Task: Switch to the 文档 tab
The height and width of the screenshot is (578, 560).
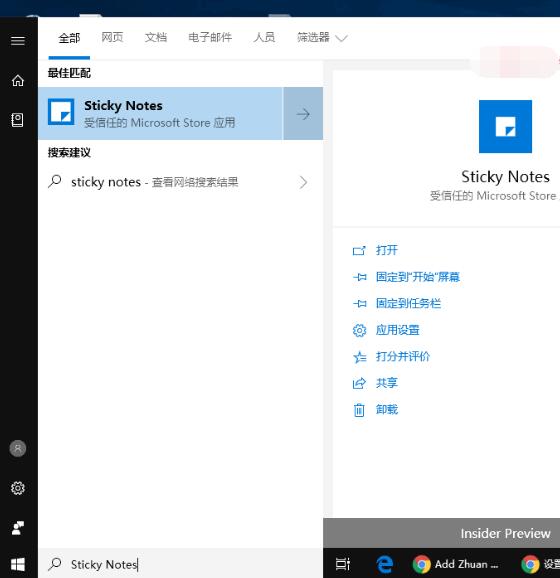Action: [156, 37]
